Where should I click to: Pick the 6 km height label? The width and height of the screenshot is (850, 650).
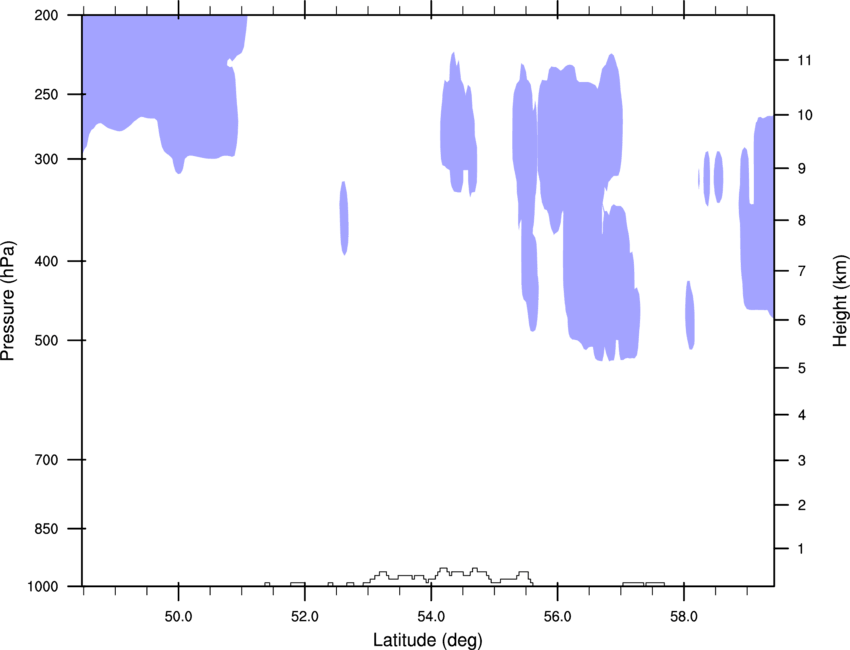[801, 320]
